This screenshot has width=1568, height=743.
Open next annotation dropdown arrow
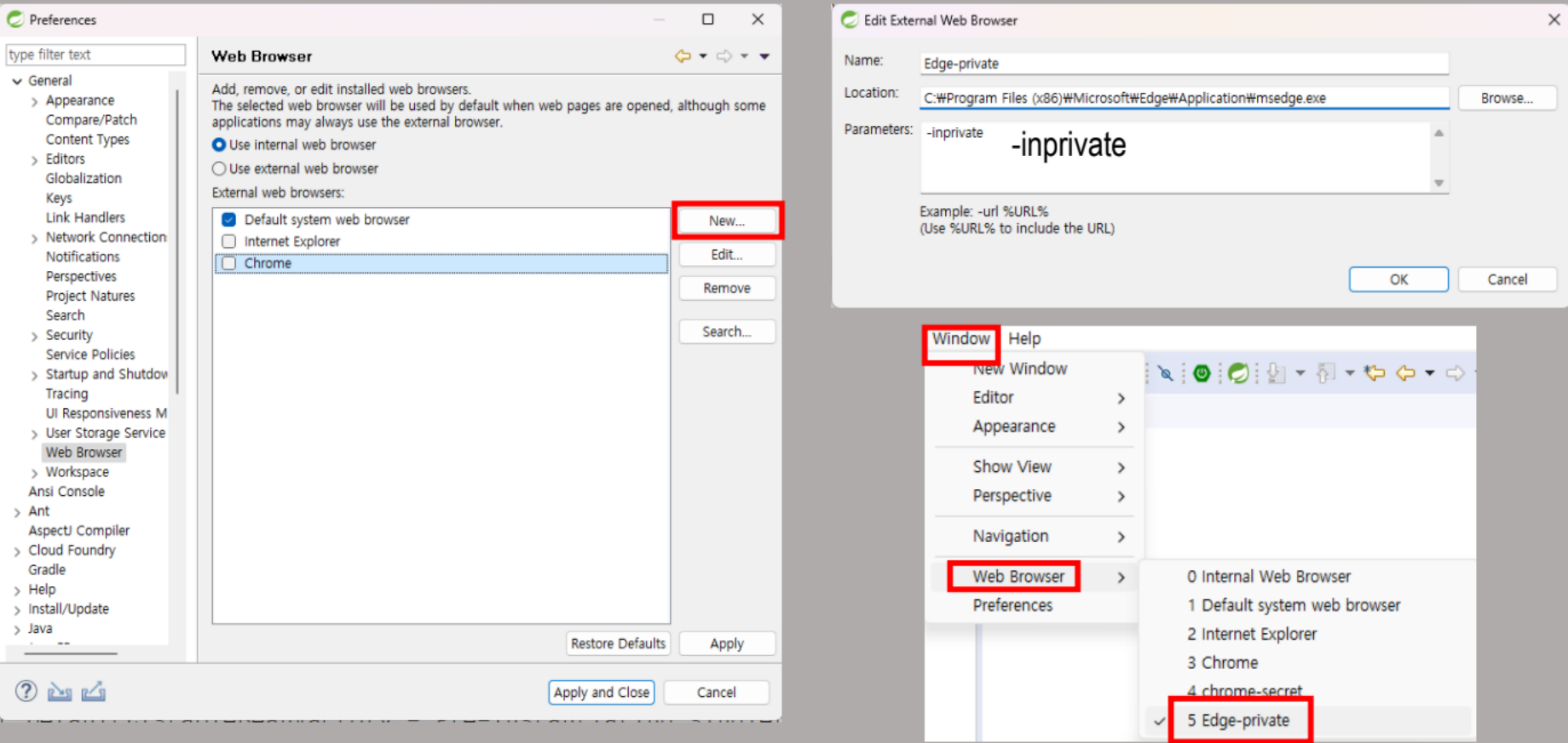[x=1300, y=373]
